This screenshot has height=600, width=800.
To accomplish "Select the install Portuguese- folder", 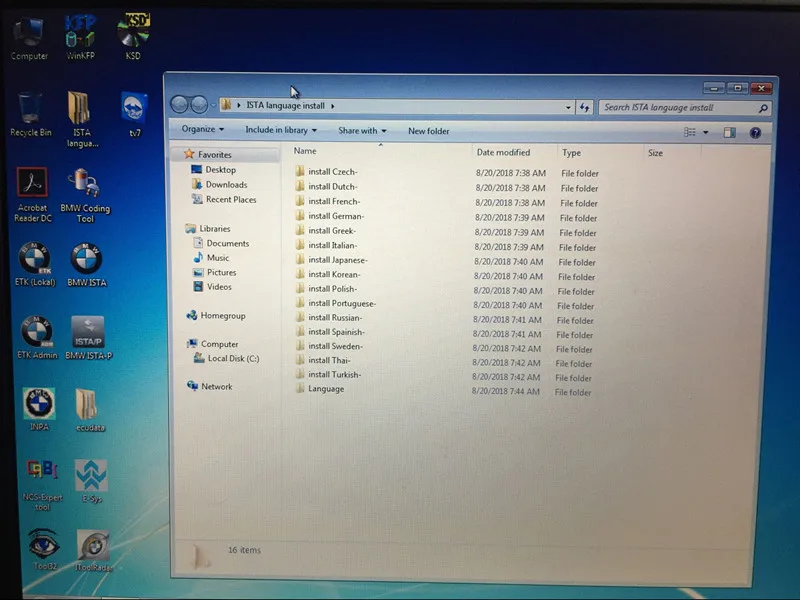I will pos(342,304).
